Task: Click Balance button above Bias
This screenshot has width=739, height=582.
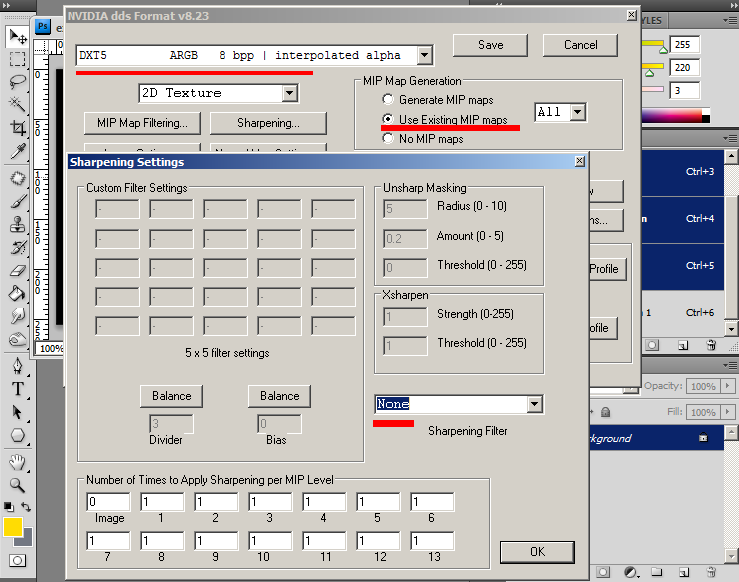Action: (279, 396)
